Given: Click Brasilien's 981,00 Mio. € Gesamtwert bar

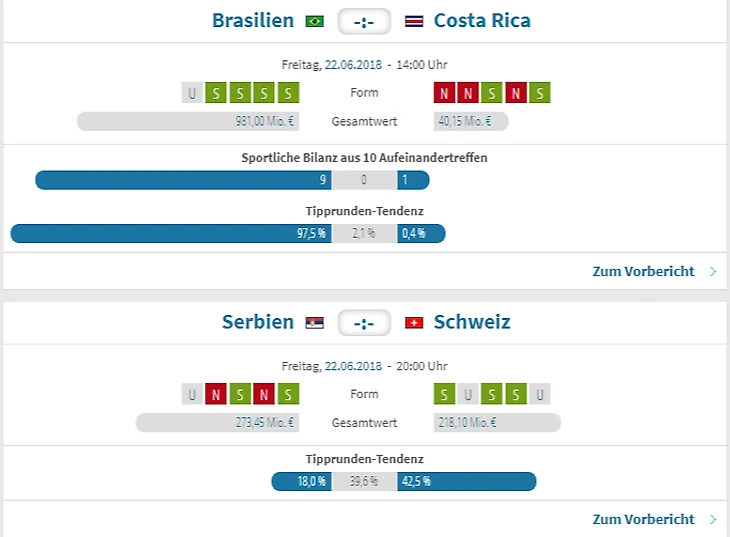Looking at the screenshot, I should pyautogui.click(x=188, y=121).
